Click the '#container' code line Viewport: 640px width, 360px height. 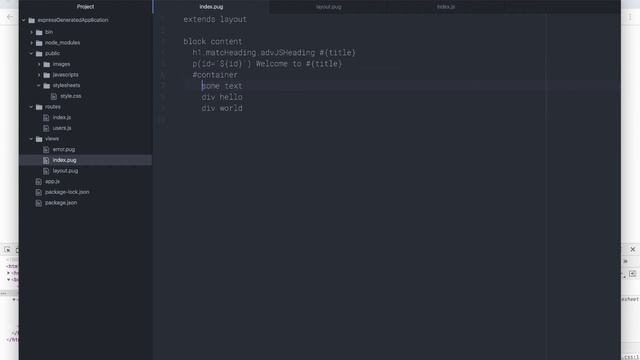click(215, 75)
